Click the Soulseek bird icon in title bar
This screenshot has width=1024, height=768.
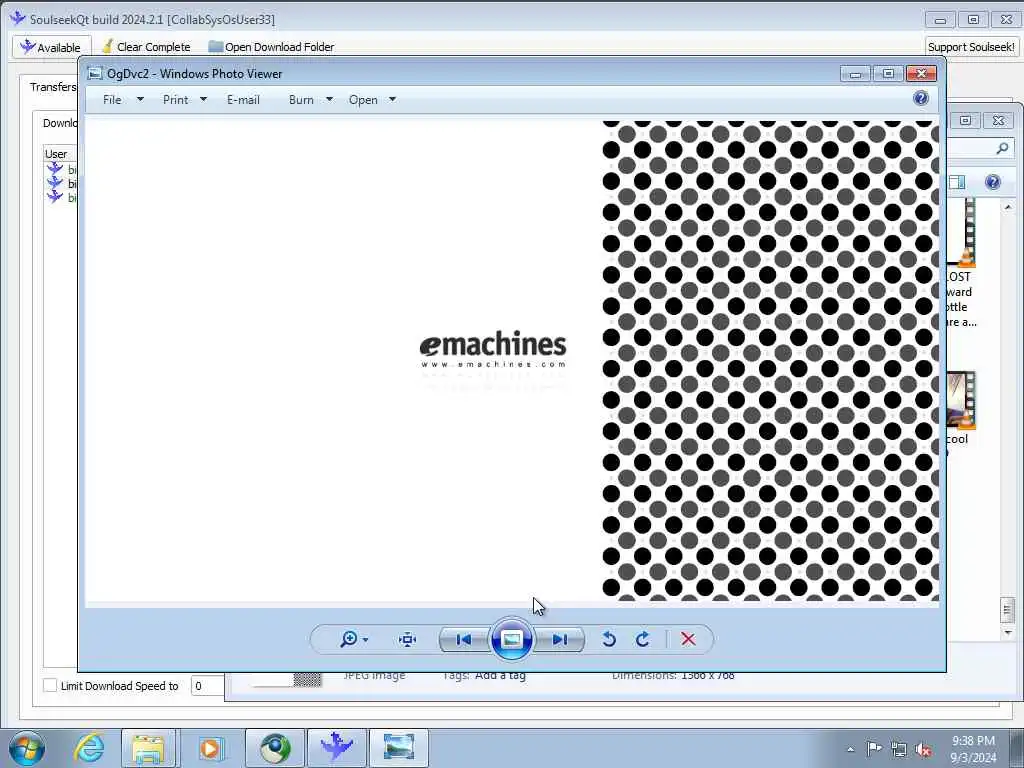pyautogui.click(x=18, y=18)
